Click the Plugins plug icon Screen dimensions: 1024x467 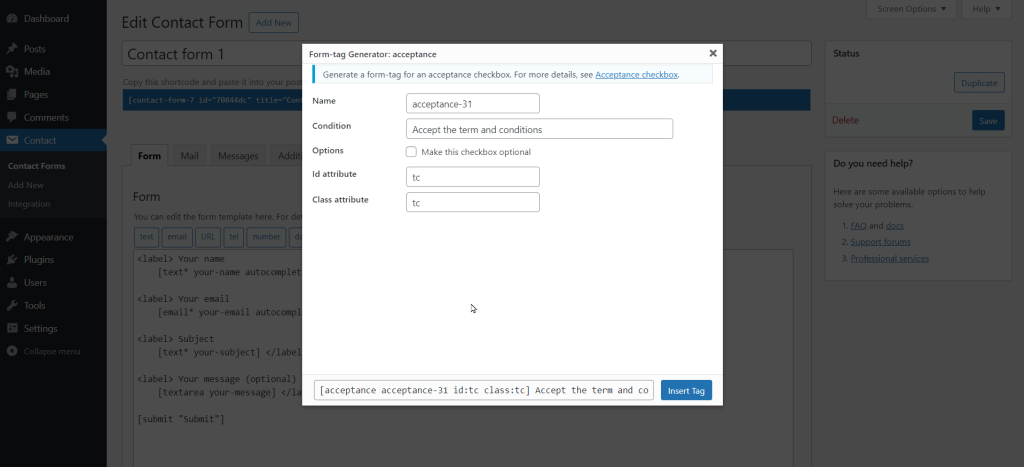click(x=11, y=260)
